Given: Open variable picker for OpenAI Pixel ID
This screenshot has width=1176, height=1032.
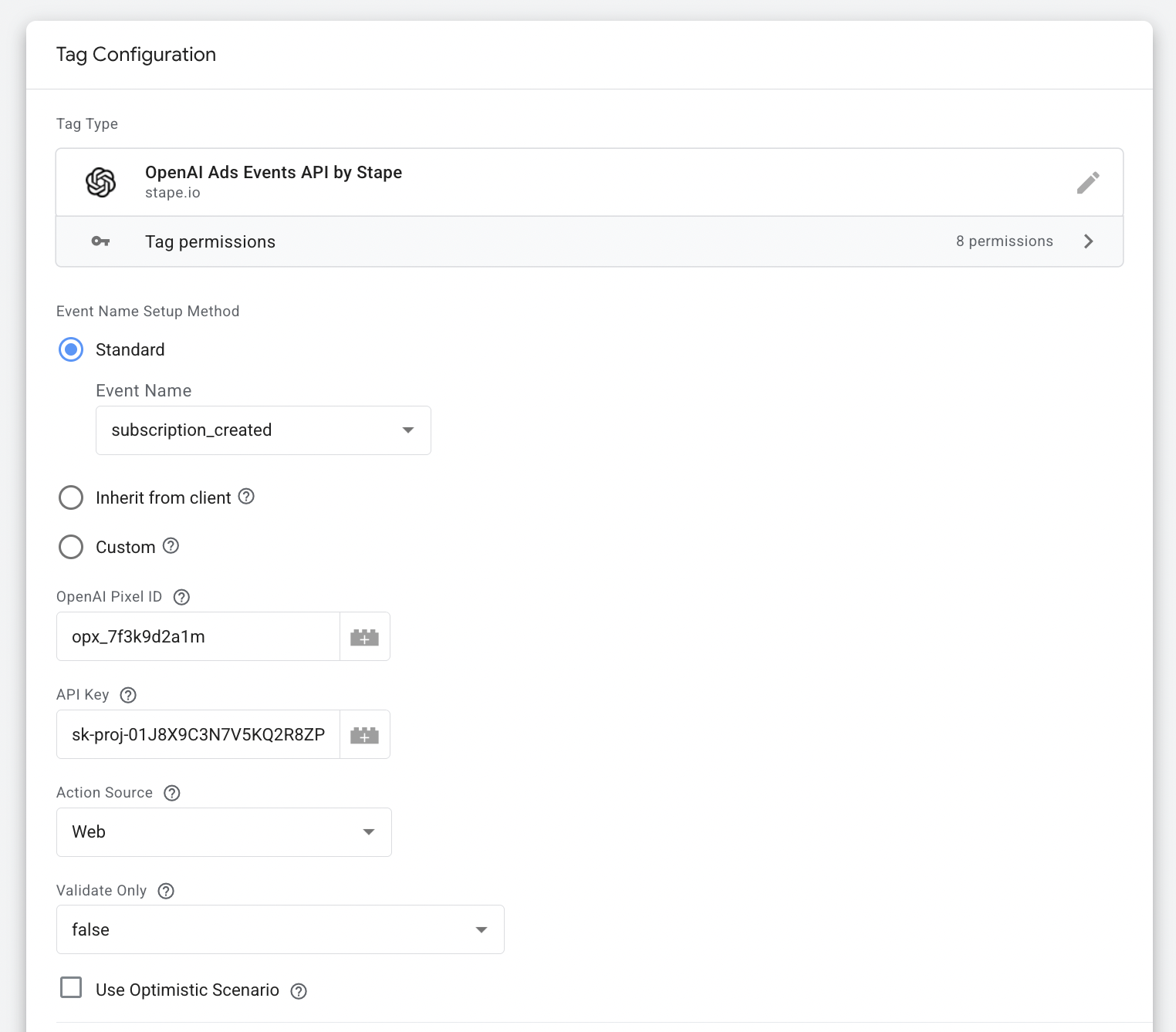Looking at the screenshot, I should coord(365,636).
